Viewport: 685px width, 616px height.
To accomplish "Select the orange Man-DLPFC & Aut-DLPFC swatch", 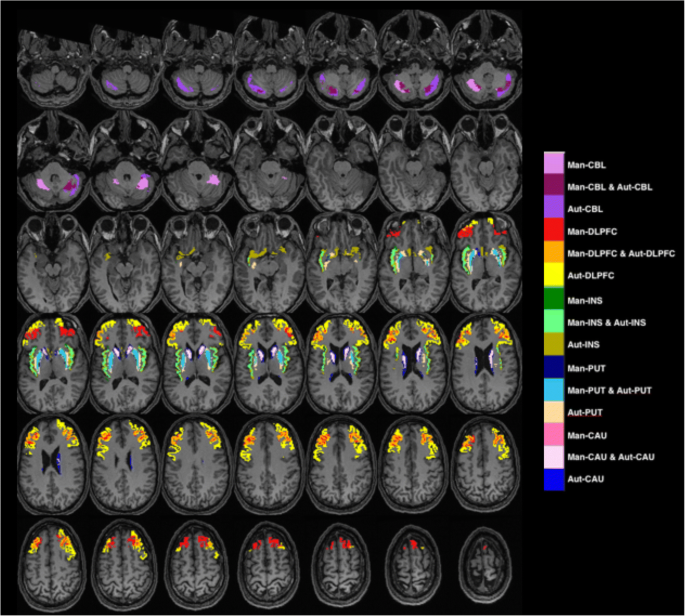I will click(554, 251).
